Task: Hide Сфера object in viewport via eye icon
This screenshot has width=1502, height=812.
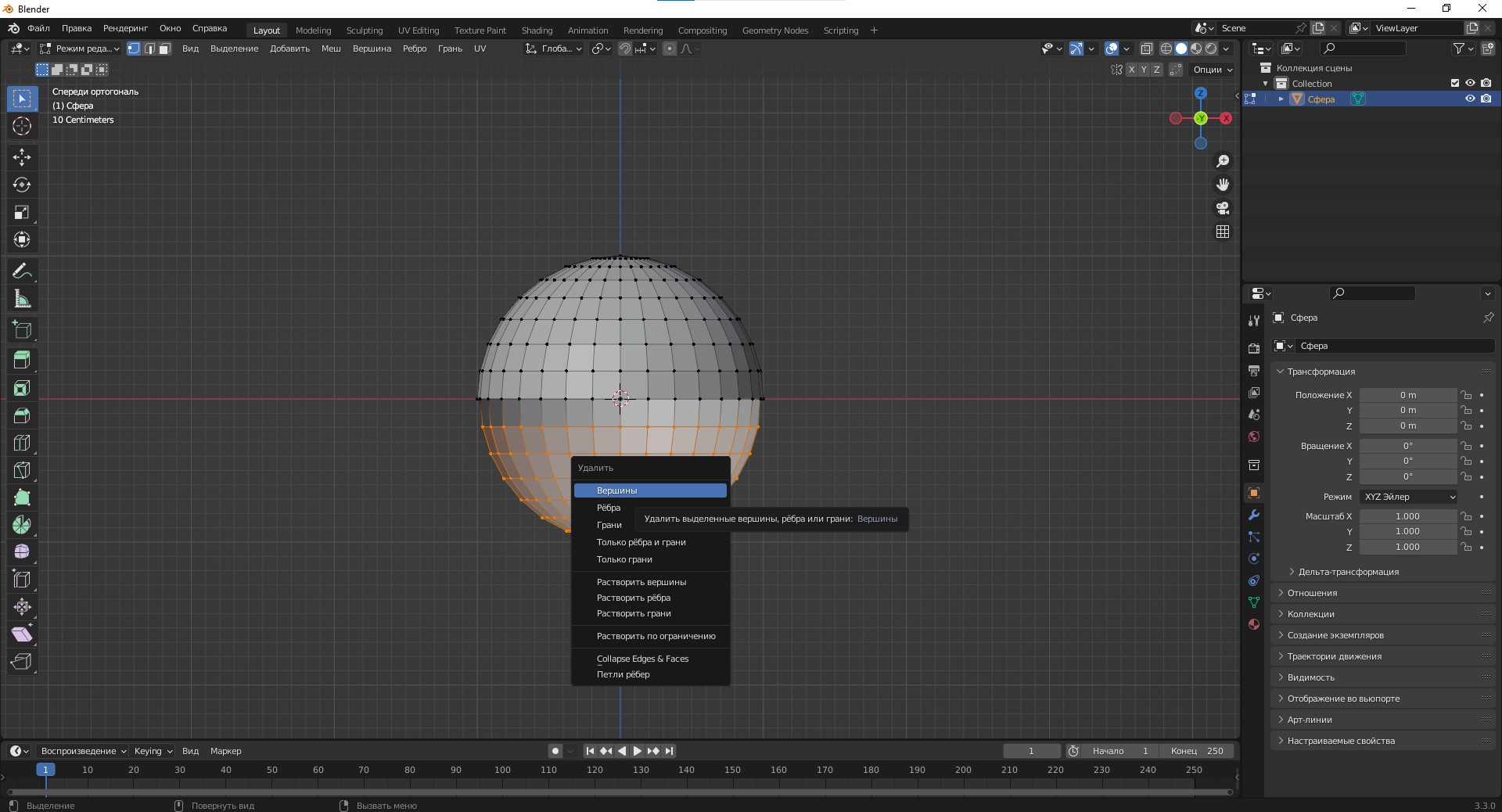Action: tap(1470, 99)
